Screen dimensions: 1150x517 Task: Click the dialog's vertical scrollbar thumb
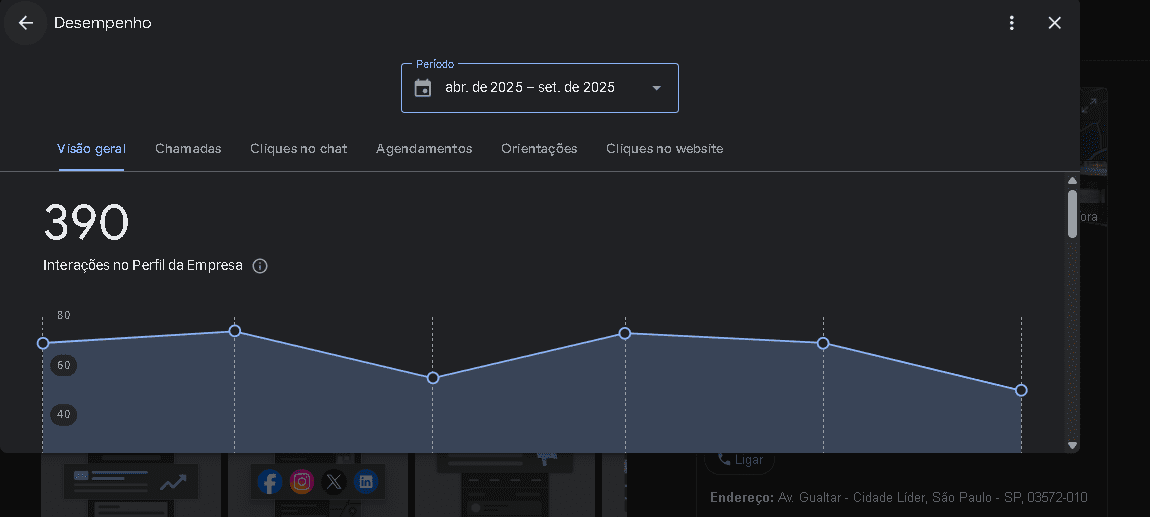click(x=1072, y=213)
